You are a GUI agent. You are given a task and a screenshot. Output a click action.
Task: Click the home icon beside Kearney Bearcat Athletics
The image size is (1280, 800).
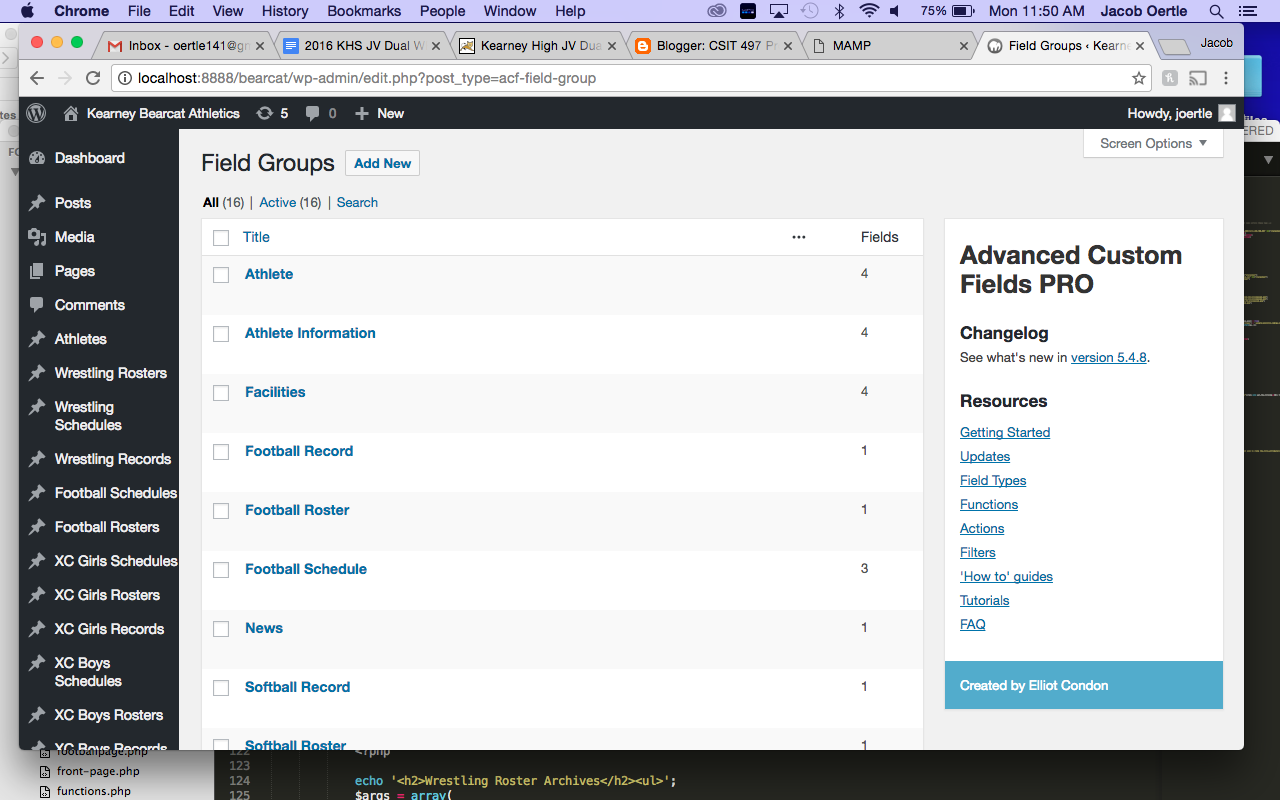point(71,113)
